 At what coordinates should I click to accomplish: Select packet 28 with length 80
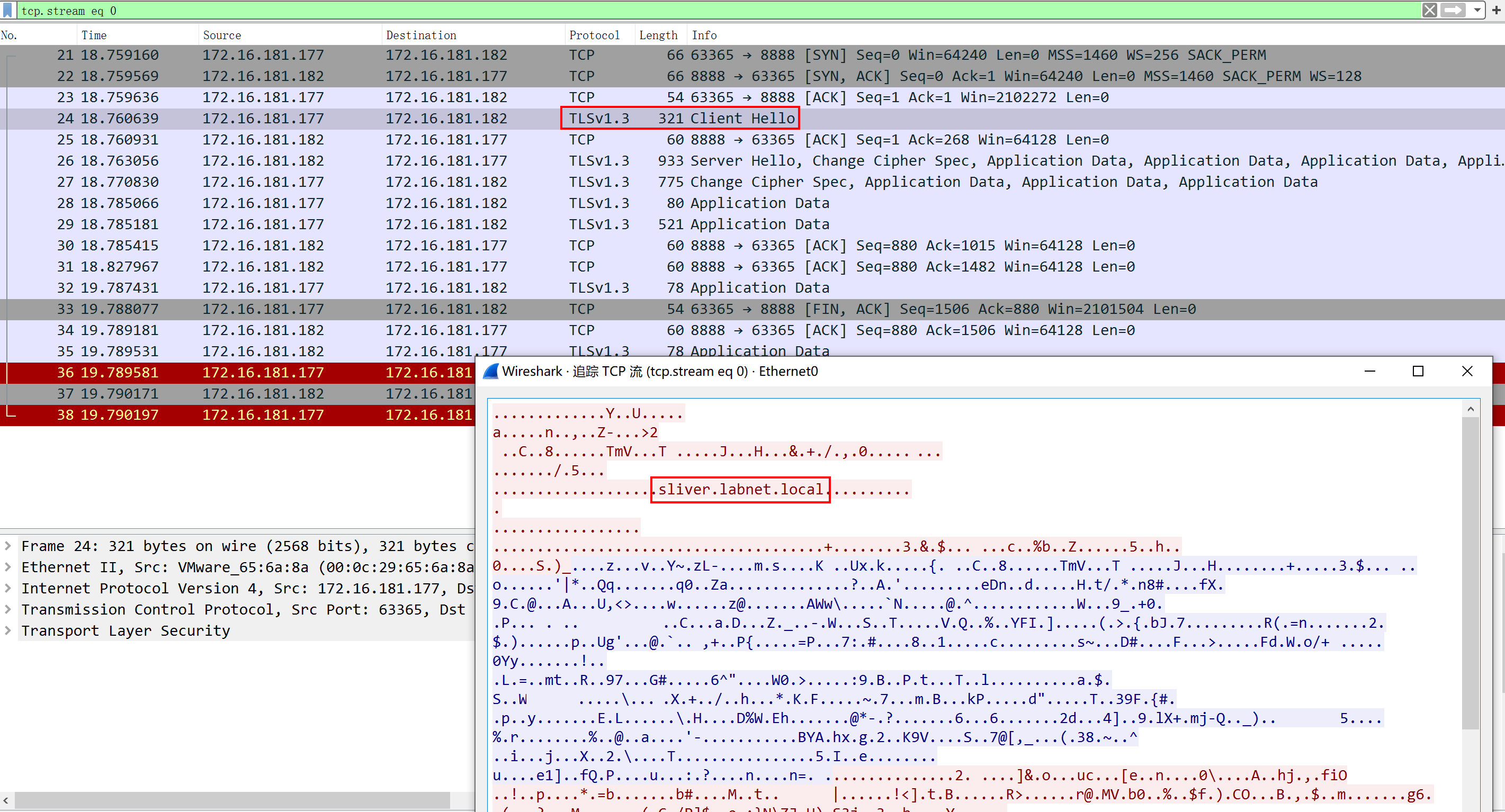[752, 203]
